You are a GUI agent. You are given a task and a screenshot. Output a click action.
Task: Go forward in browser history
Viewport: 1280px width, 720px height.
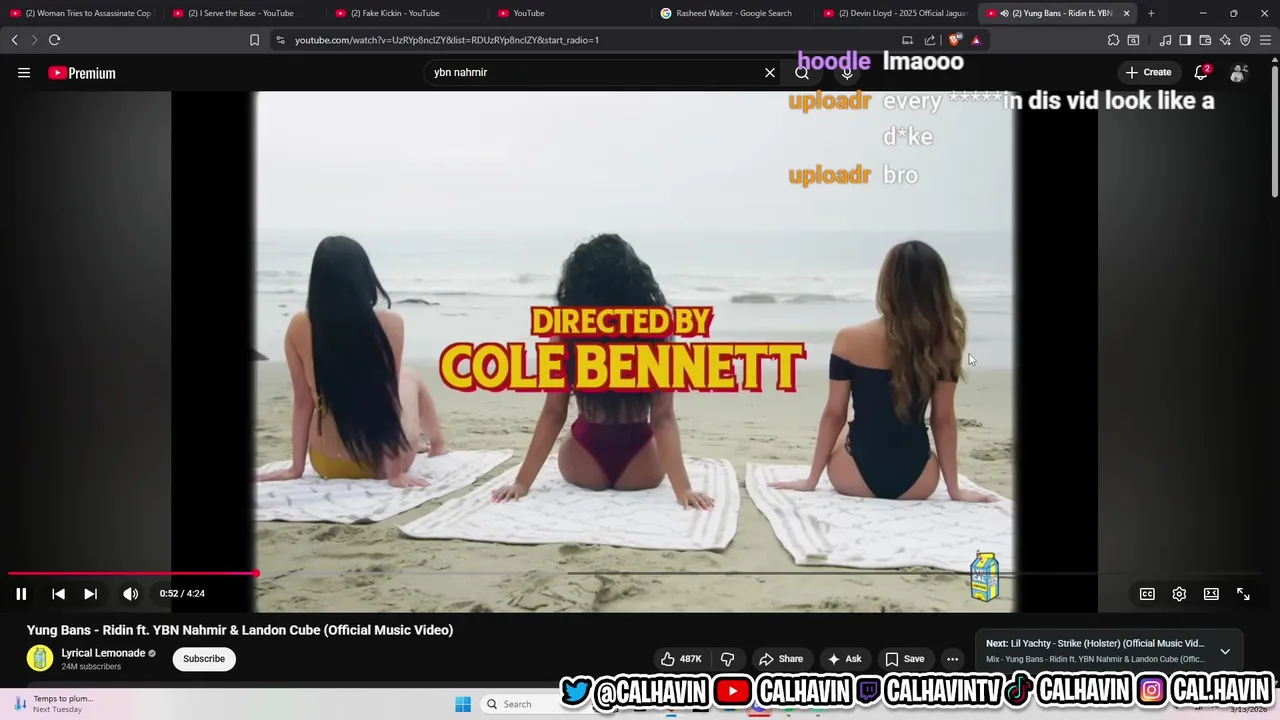(33, 40)
